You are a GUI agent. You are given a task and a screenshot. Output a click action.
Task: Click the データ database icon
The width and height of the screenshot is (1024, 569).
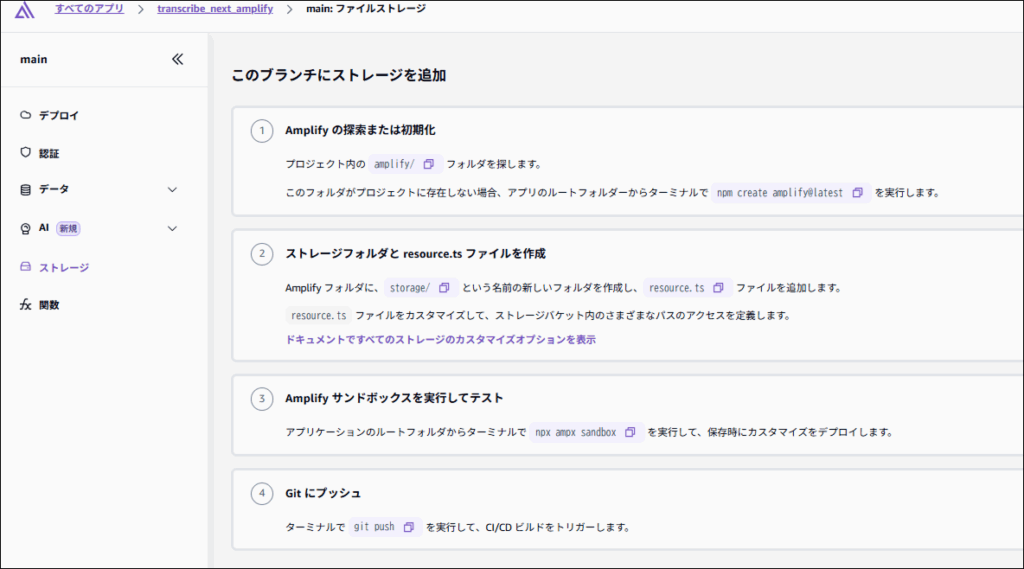click(25, 189)
